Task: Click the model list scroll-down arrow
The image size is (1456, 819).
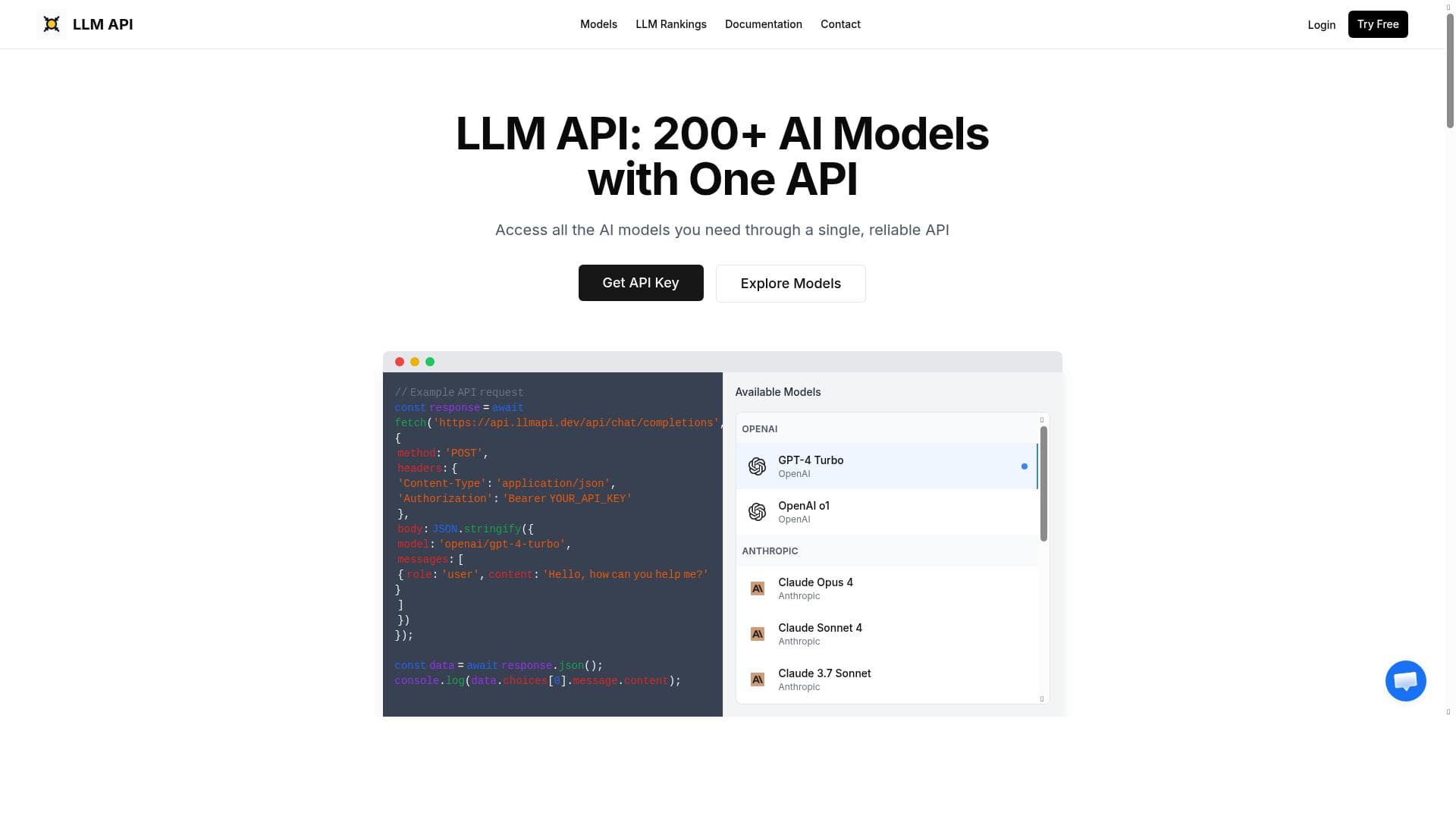Action: coord(1042,699)
